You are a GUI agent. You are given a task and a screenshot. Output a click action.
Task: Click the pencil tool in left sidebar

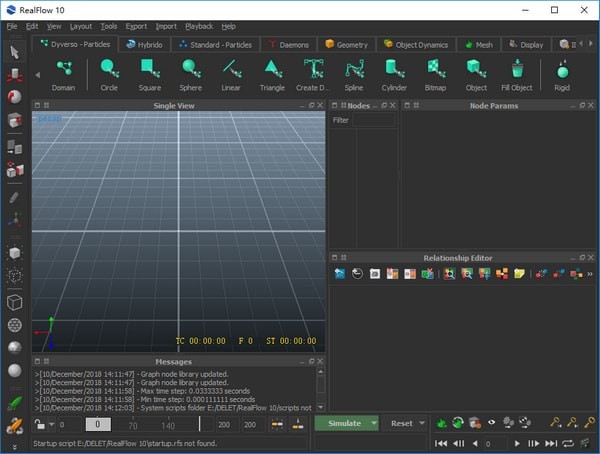click(x=15, y=198)
